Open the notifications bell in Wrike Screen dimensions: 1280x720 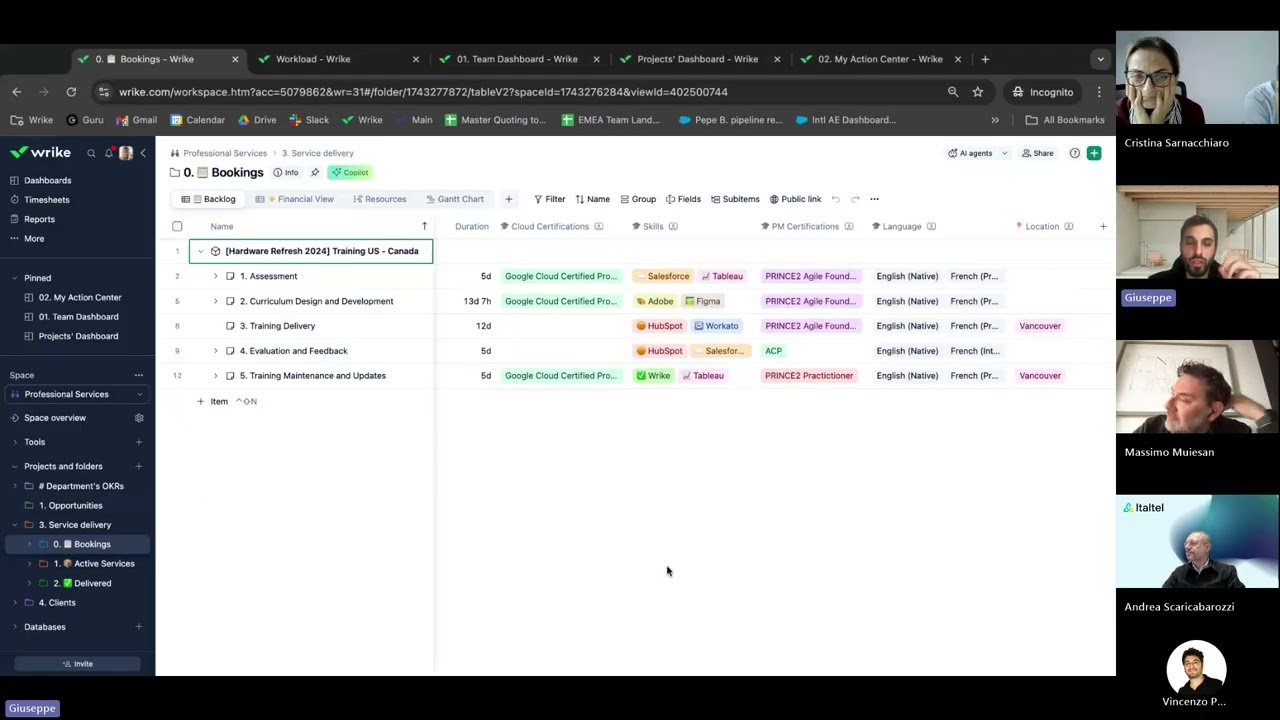point(109,153)
